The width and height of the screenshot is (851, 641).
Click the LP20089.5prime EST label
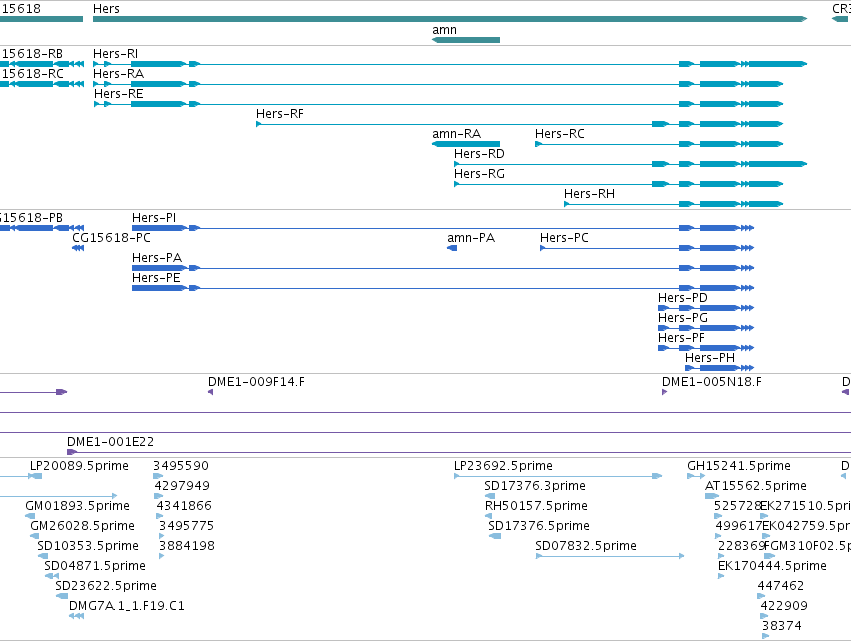pyautogui.click(x=79, y=466)
